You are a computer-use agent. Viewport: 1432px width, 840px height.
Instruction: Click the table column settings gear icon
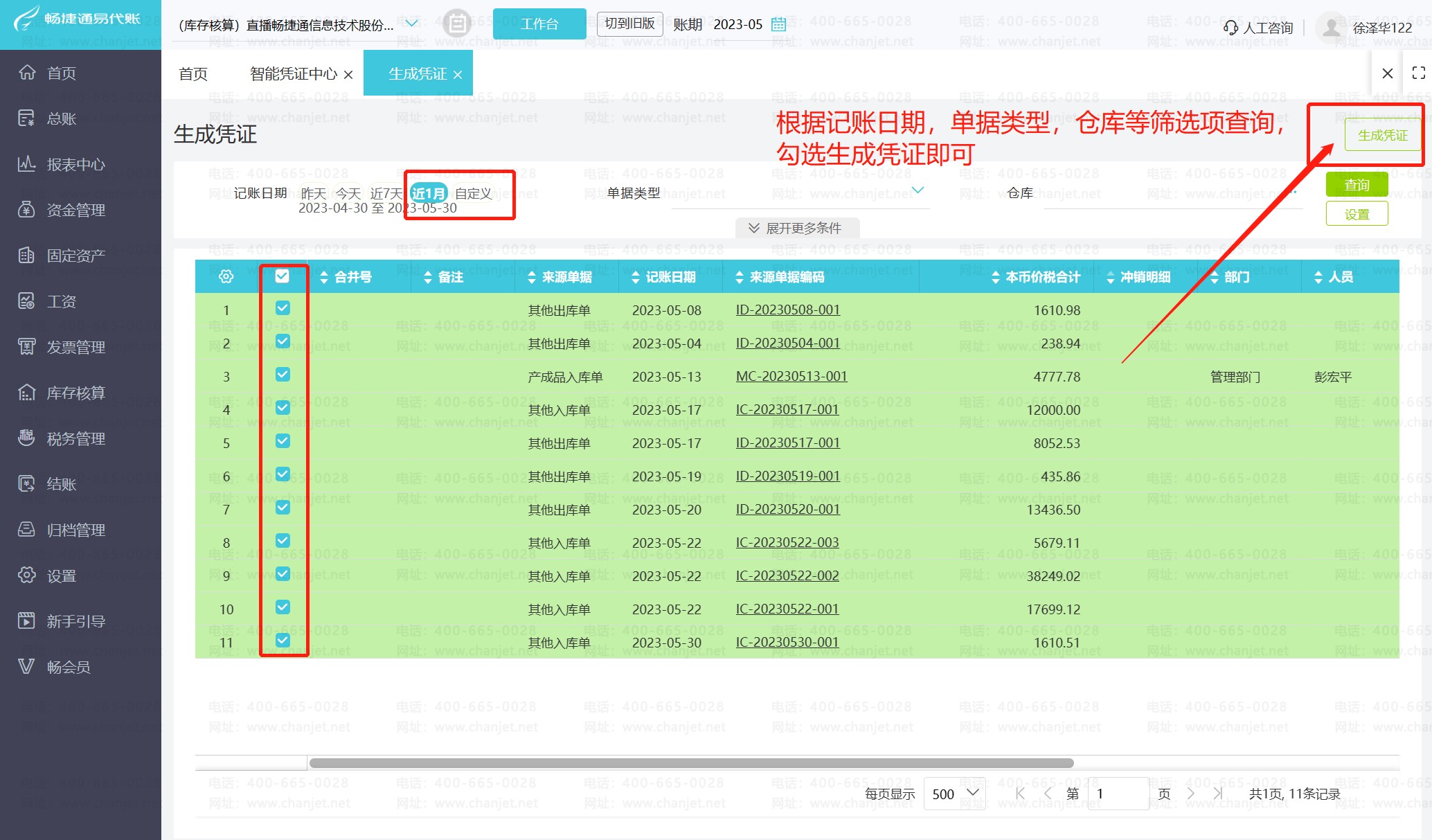(226, 277)
